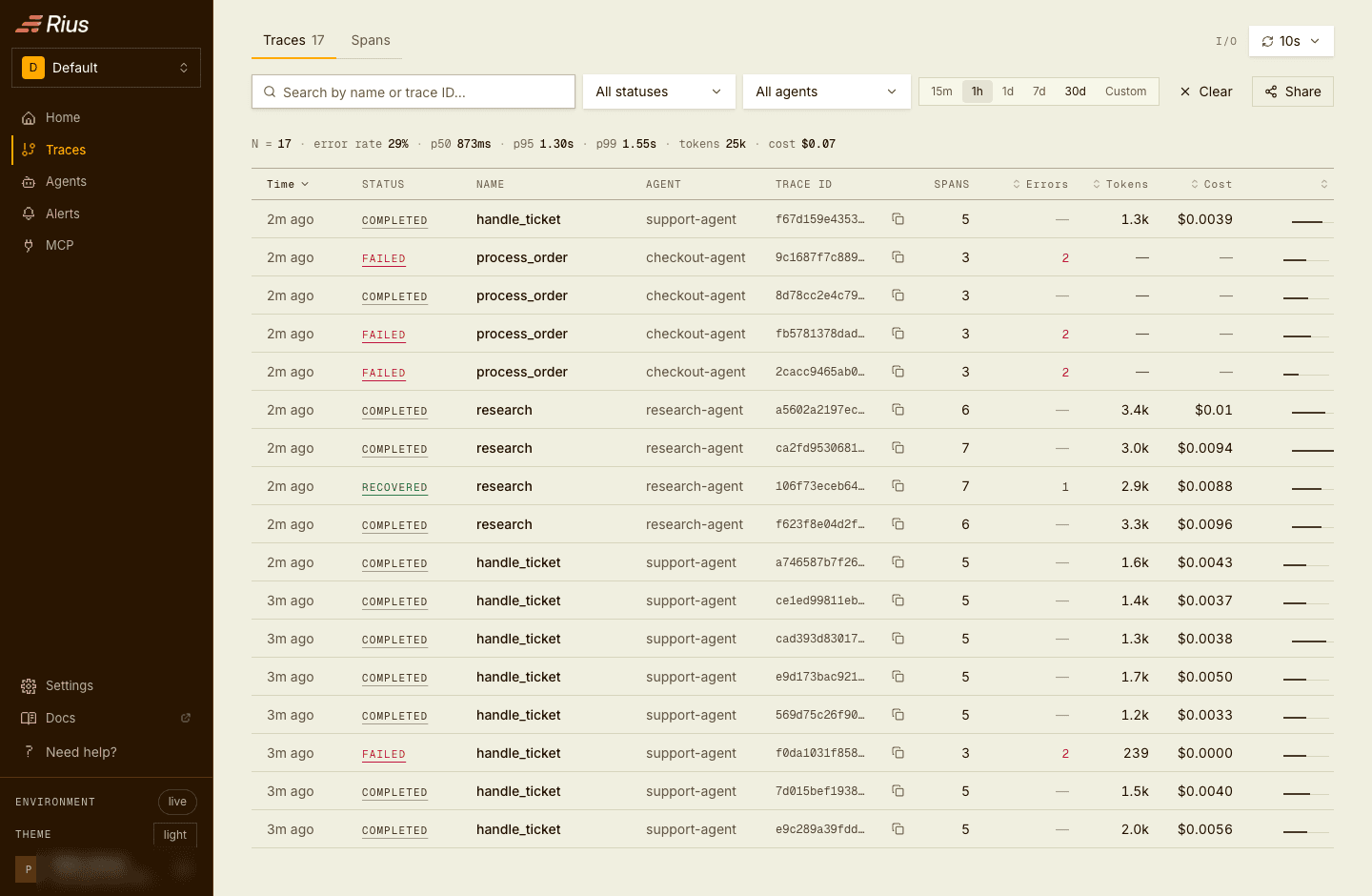Open the Home sidebar item
The image size is (1372, 896).
pyautogui.click(x=106, y=117)
